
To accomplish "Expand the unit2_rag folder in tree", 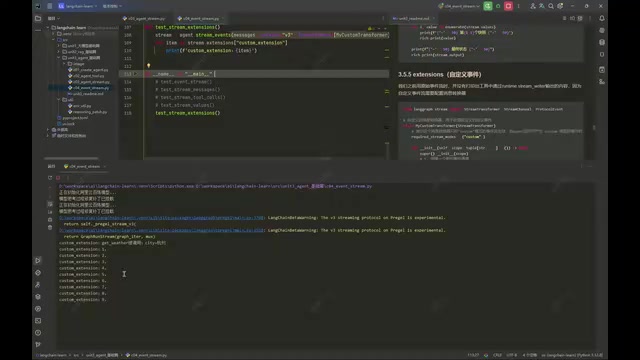I will [59, 52].
